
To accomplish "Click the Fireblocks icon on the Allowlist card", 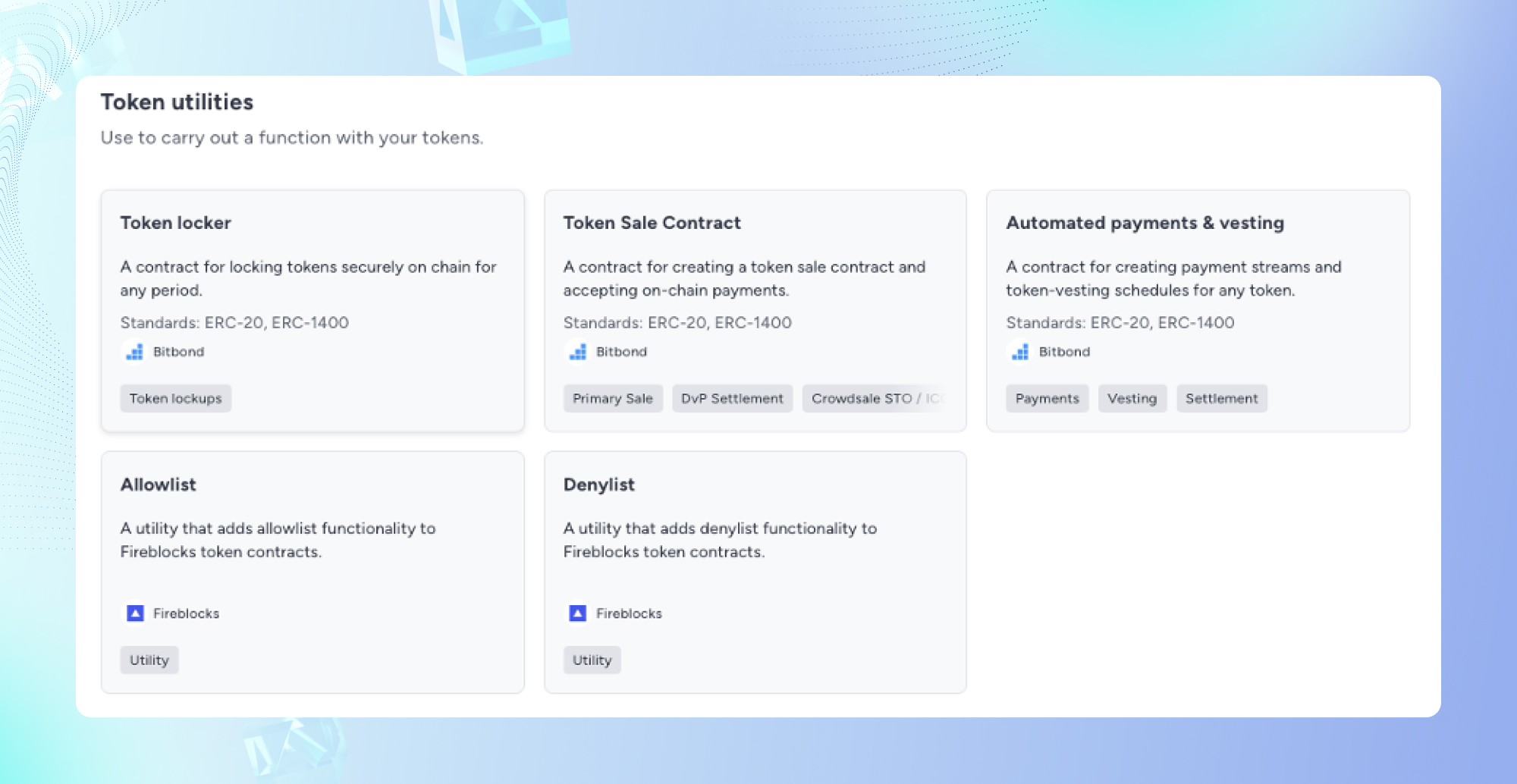I will point(134,613).
